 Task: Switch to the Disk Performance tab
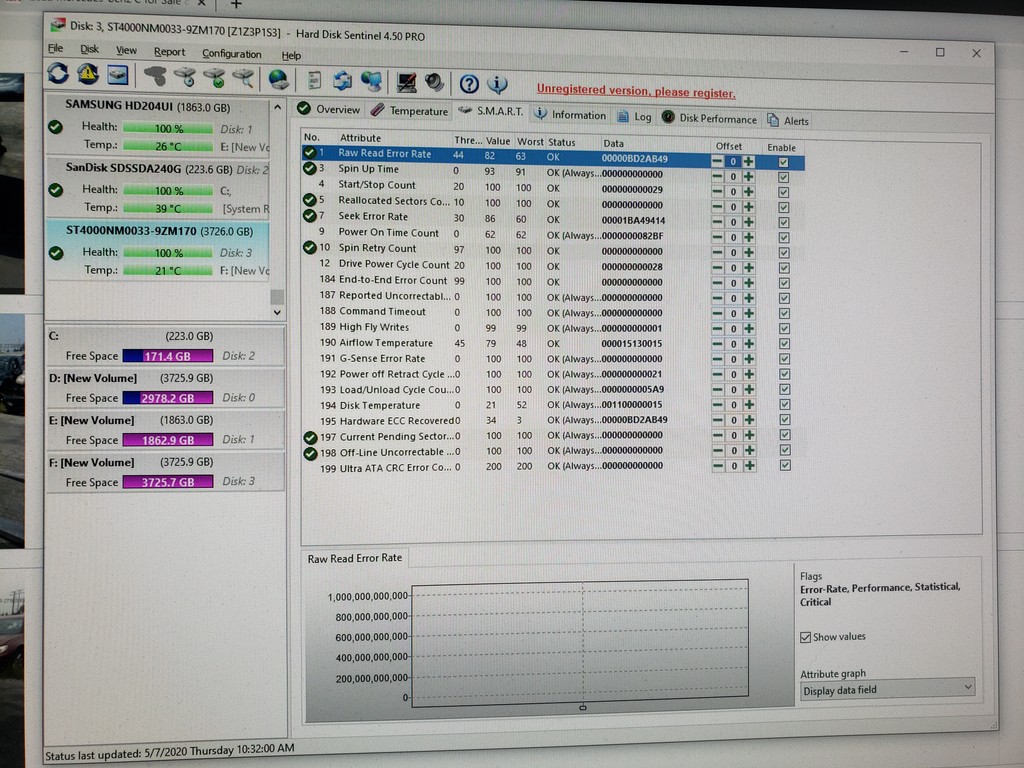pos(709,118)
